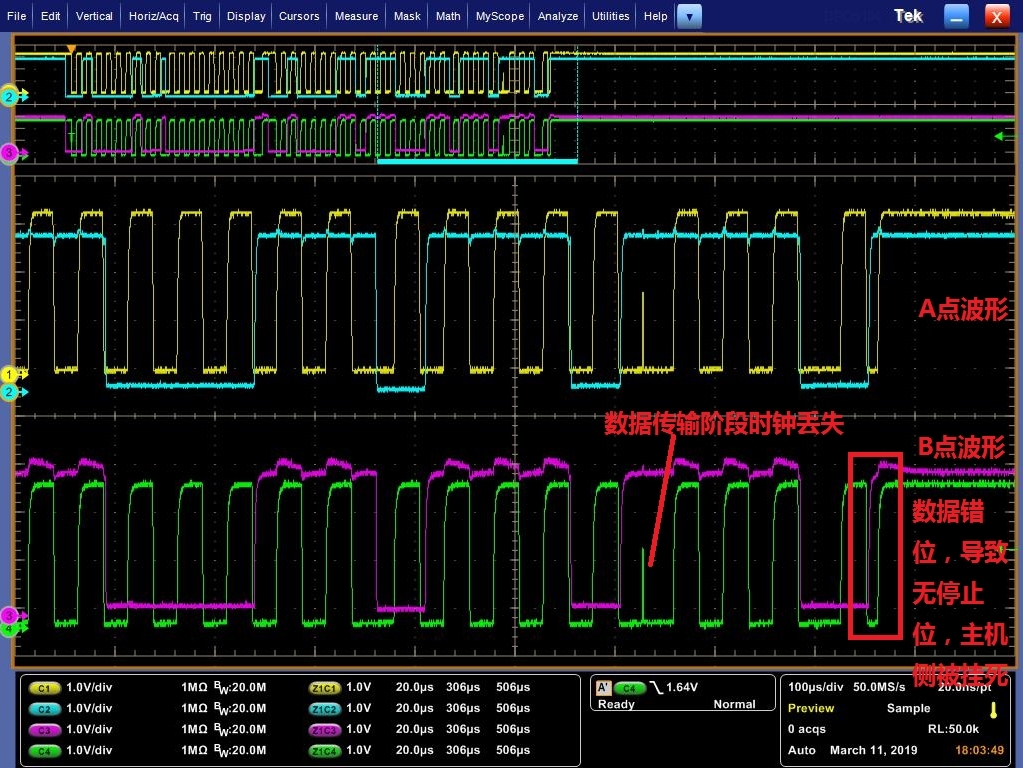This screenshot has width=1023, height=768.
Task: Open the Horiz/Acq menu
Action: [154, 16]
